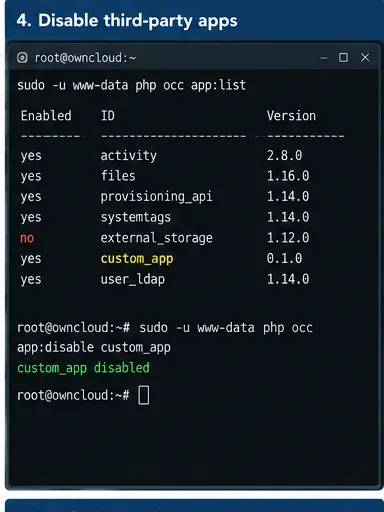Select the 'provisioning_api' app ID

point(156,197)
